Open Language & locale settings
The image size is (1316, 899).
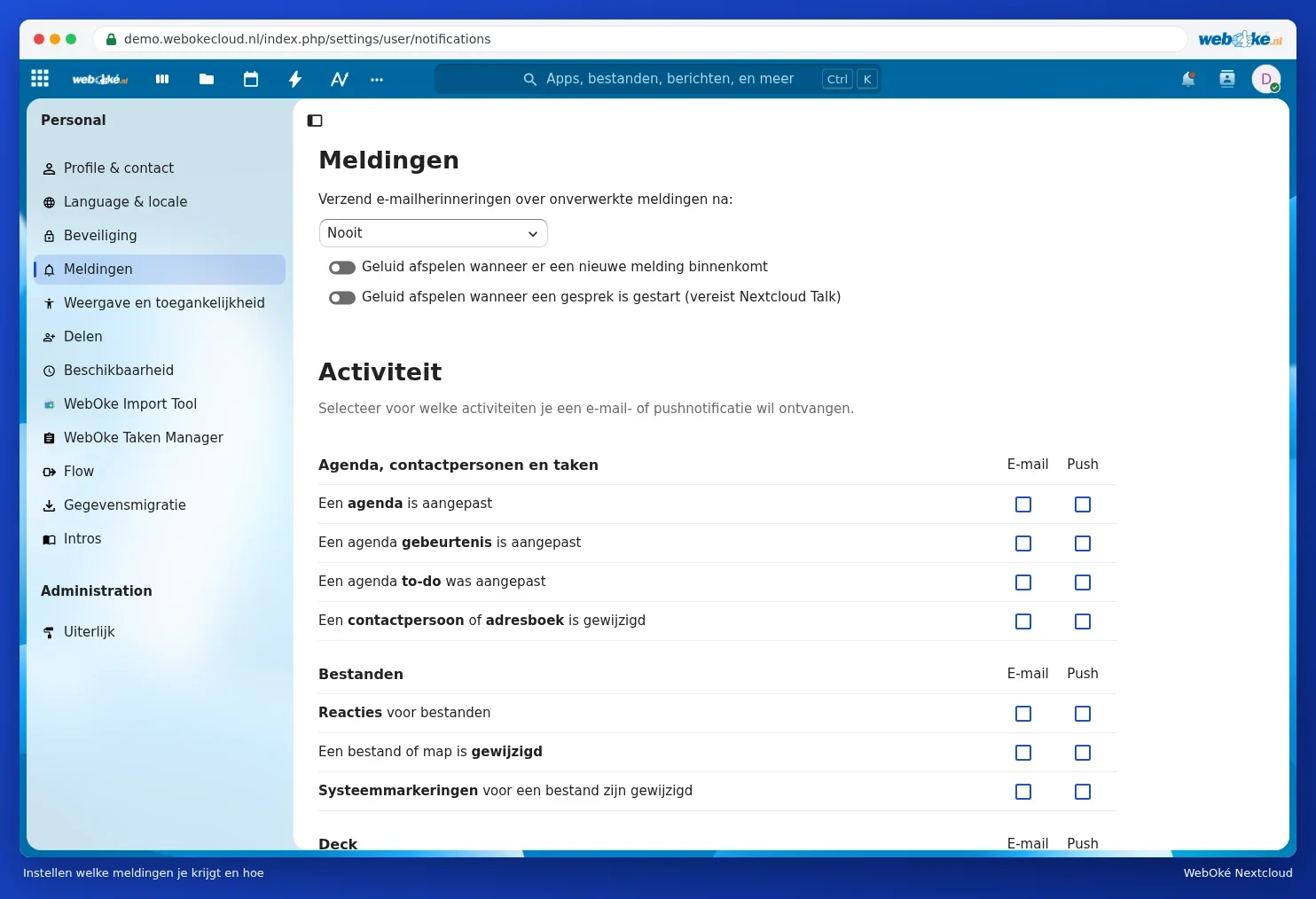(x=160, y=202)
